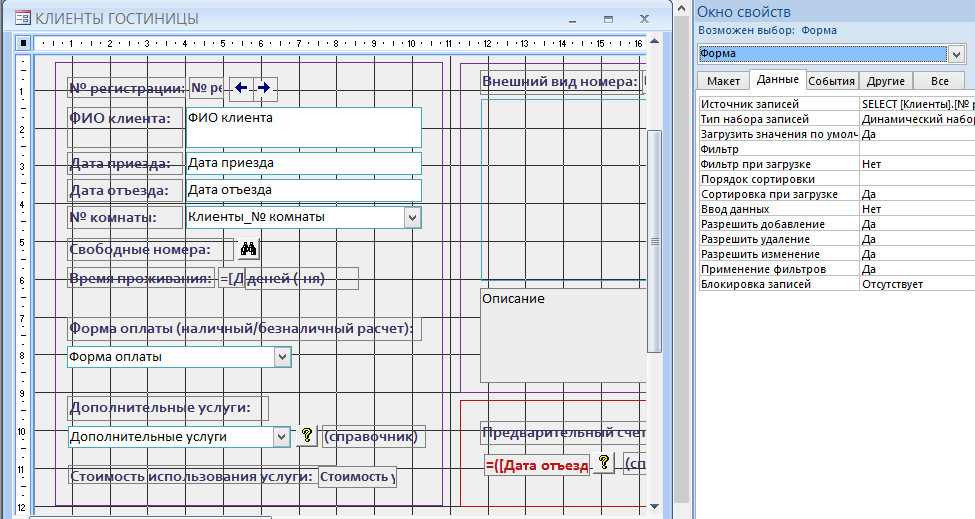Image resolution: width=975 pixels, height=519 pixels.
Task: Open the События tab
Action: pos(831,81)
